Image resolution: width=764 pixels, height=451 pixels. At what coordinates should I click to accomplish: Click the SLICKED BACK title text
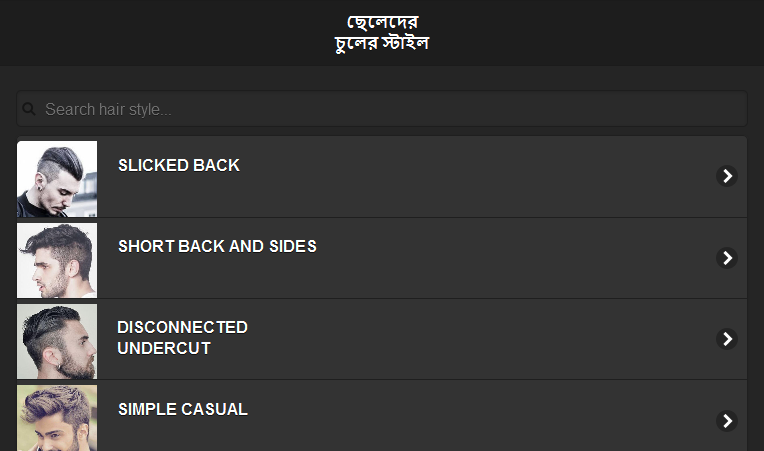pos(179,165)
